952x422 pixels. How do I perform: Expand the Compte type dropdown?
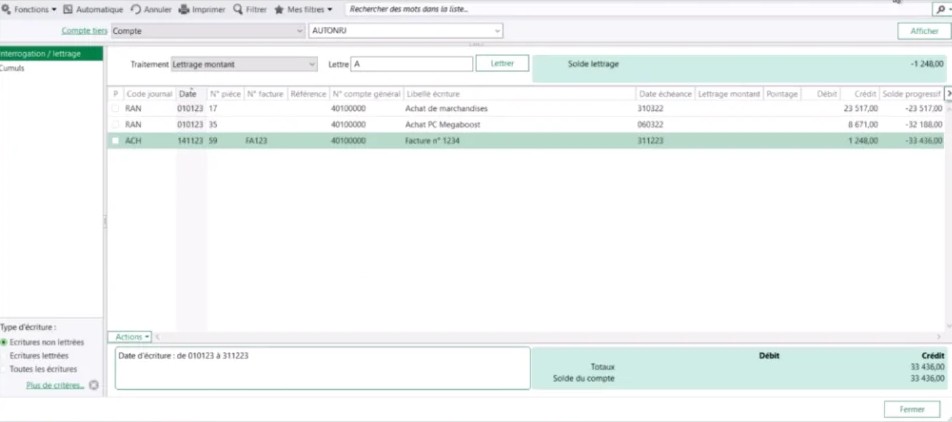point(300,31)
